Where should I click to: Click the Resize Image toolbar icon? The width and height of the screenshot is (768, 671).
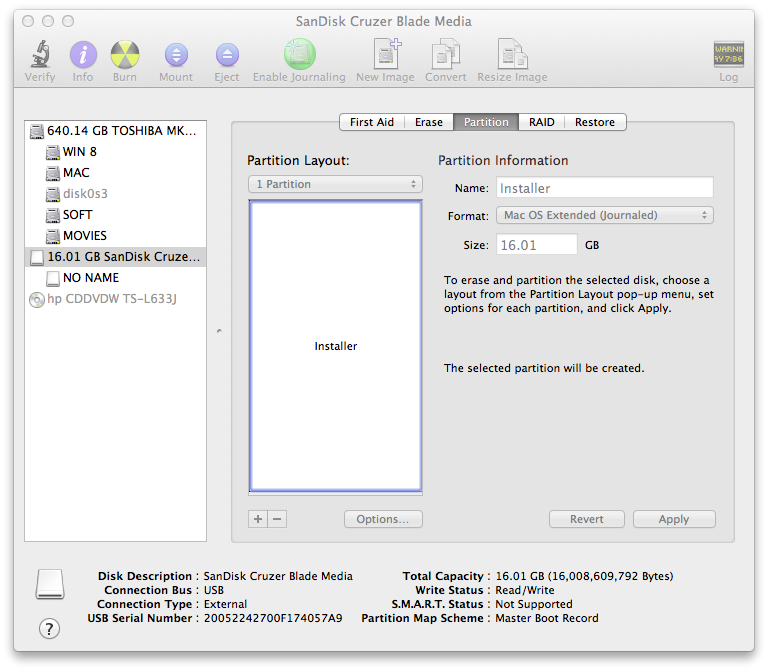click(x=512, y=53)
